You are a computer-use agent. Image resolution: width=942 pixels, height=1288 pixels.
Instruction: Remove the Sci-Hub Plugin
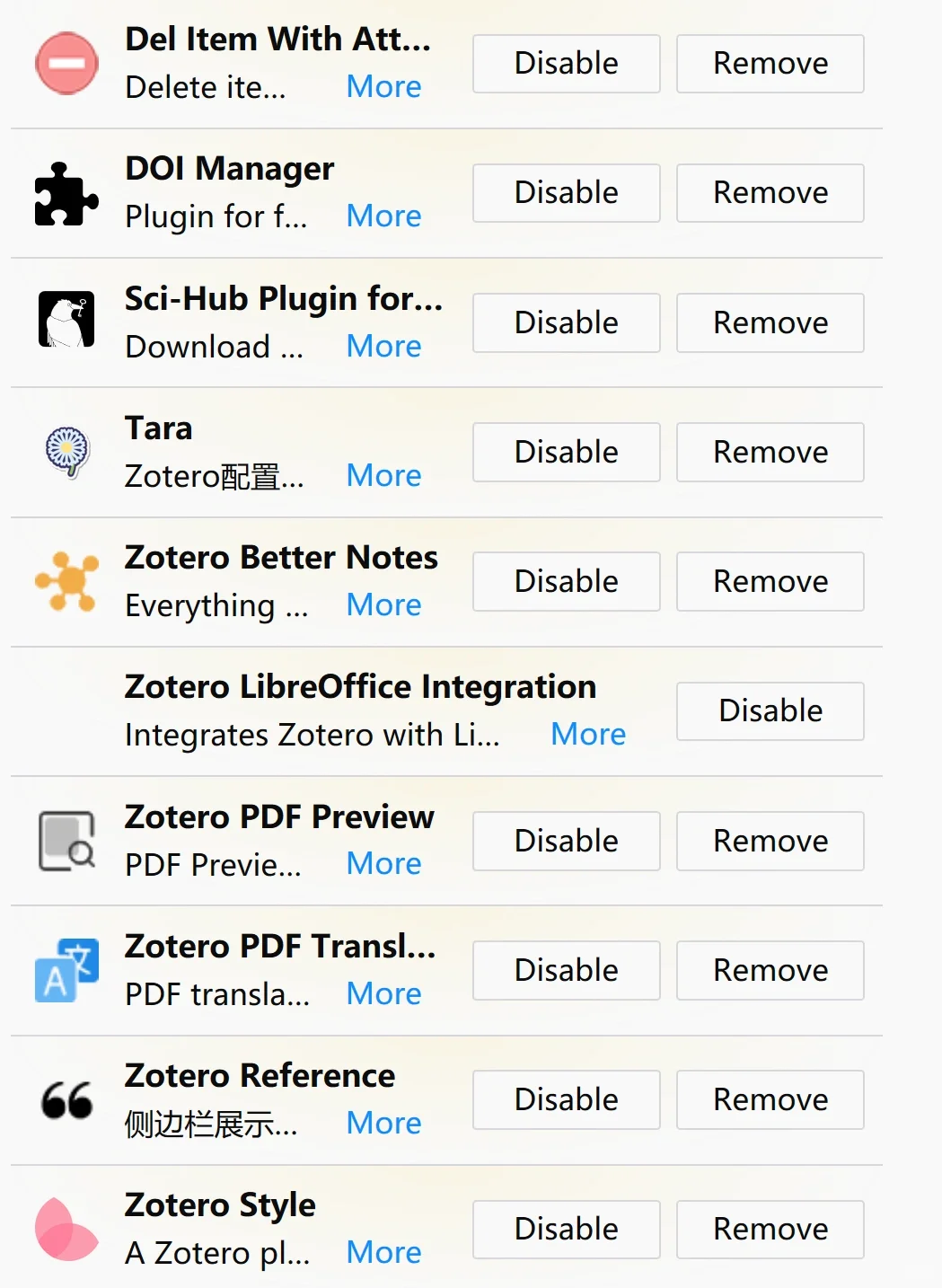tap(770, 322)
